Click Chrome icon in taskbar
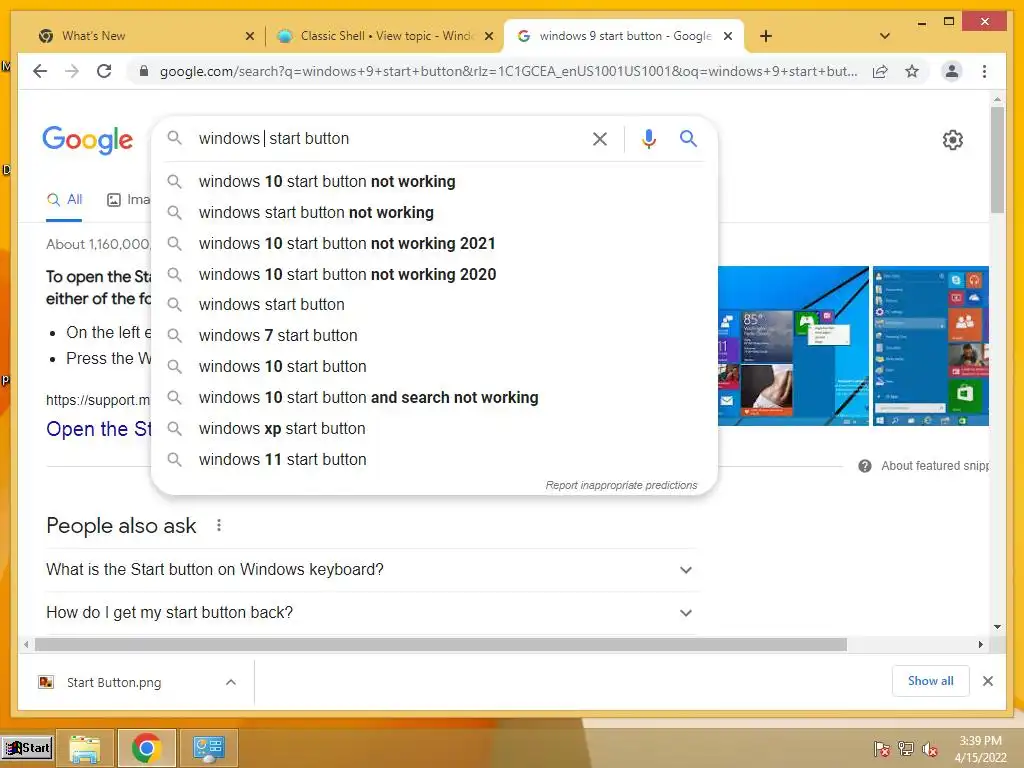Screen dimensions: 1024x768 coord(146,748)
